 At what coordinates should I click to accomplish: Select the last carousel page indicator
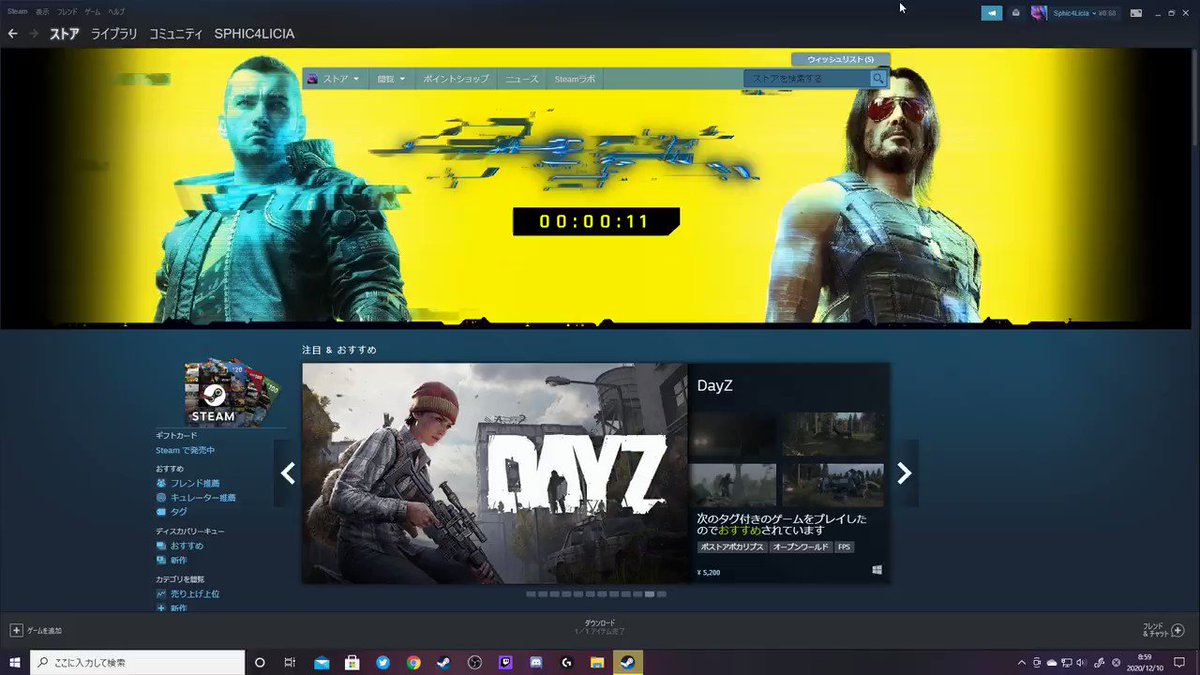coord(661,594)
